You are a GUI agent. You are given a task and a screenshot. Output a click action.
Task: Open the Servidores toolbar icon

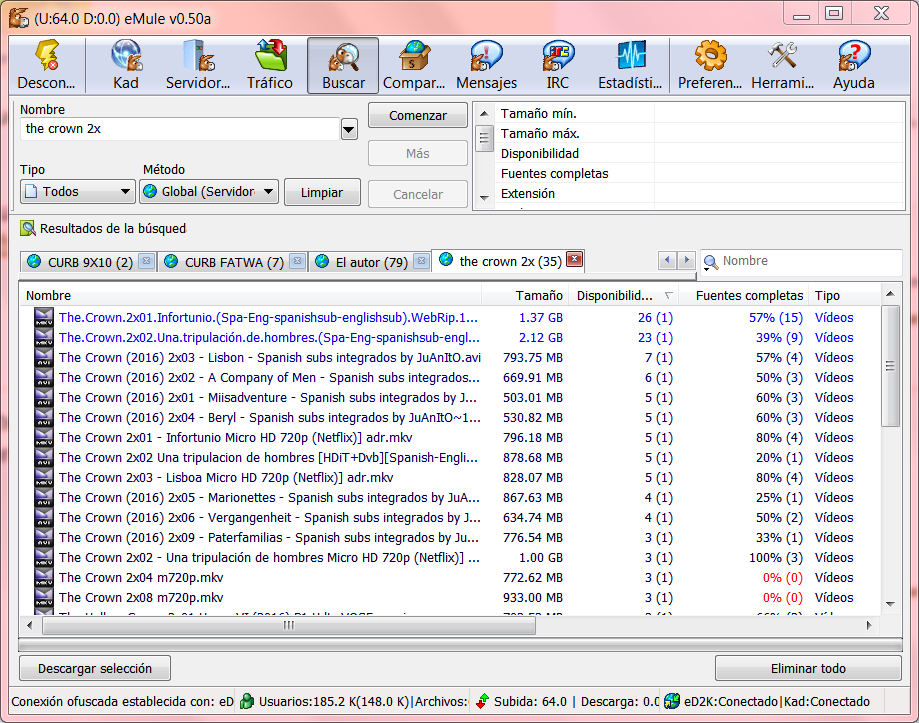tap(198, 65)
